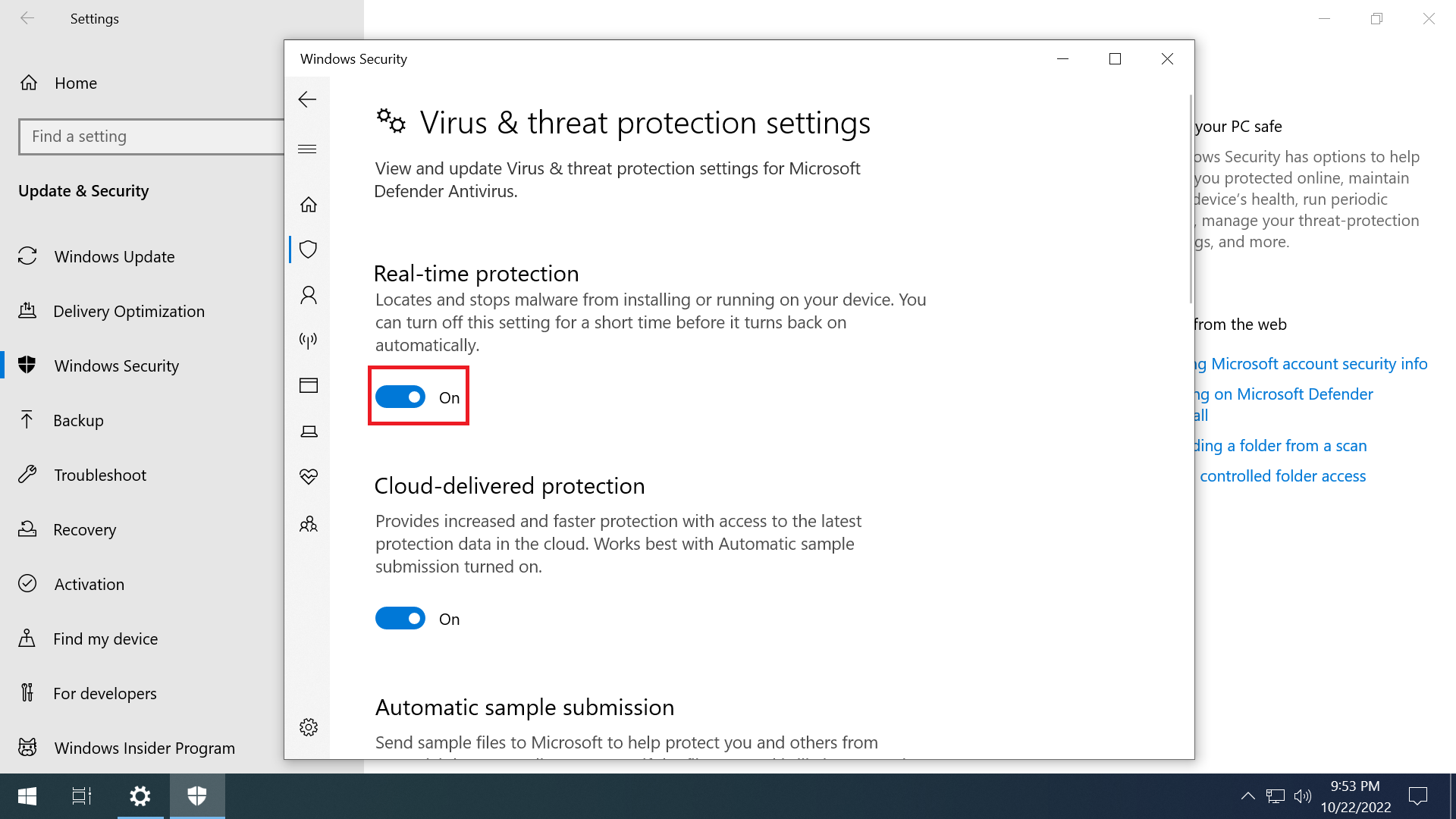Open Family options icon

308,524
